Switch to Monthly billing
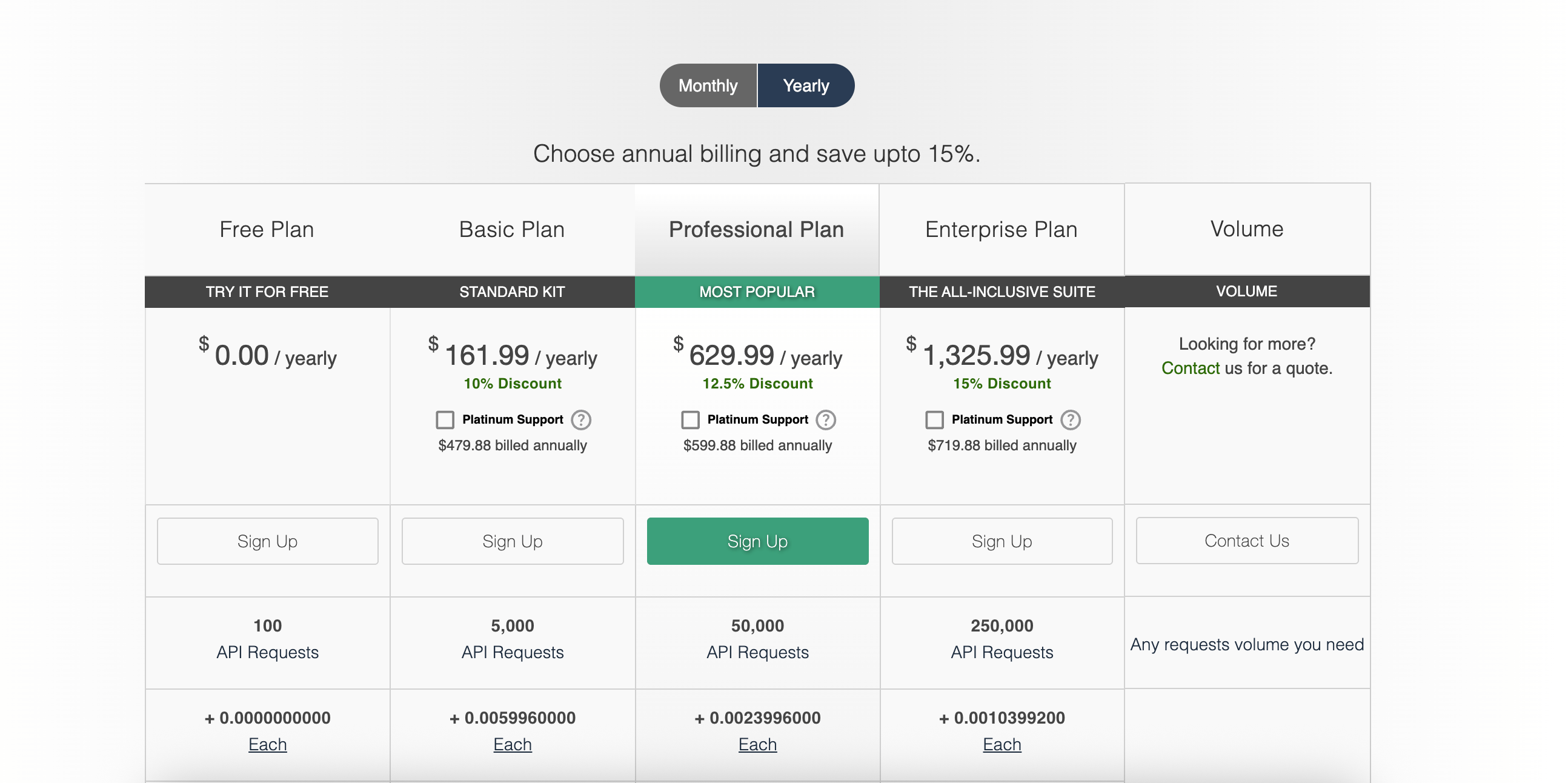Screen dimensions: 1568x783 (708, 86)
